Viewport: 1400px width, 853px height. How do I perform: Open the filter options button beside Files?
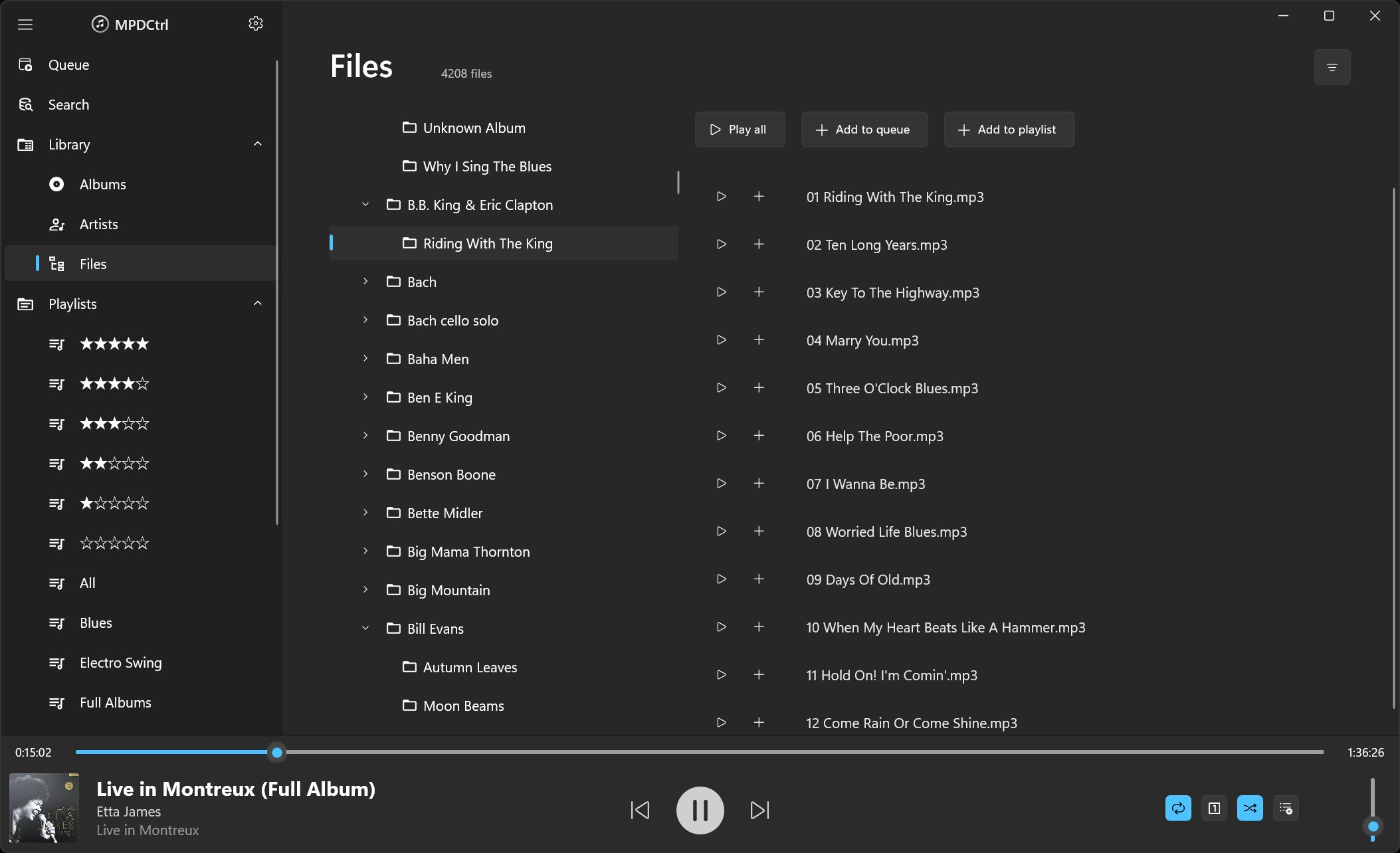1332,67
